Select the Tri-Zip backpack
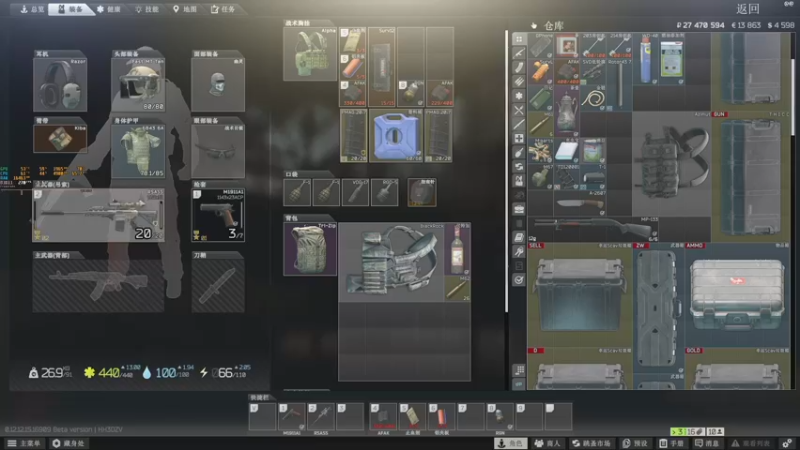Image resolution: width=800 pixels, height=450 pixels. pos(310,249)
